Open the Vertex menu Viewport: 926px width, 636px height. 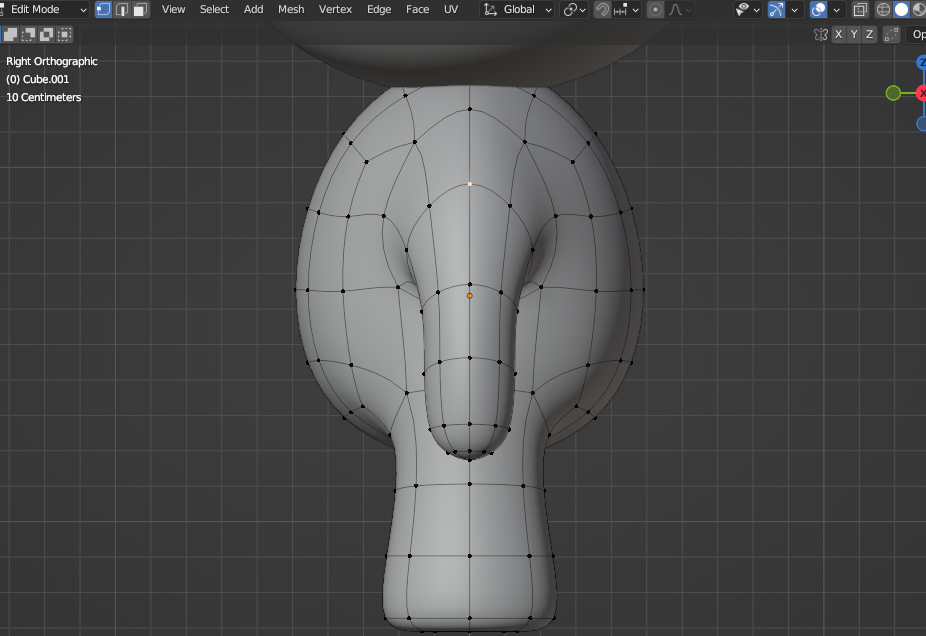pos(335,9)
